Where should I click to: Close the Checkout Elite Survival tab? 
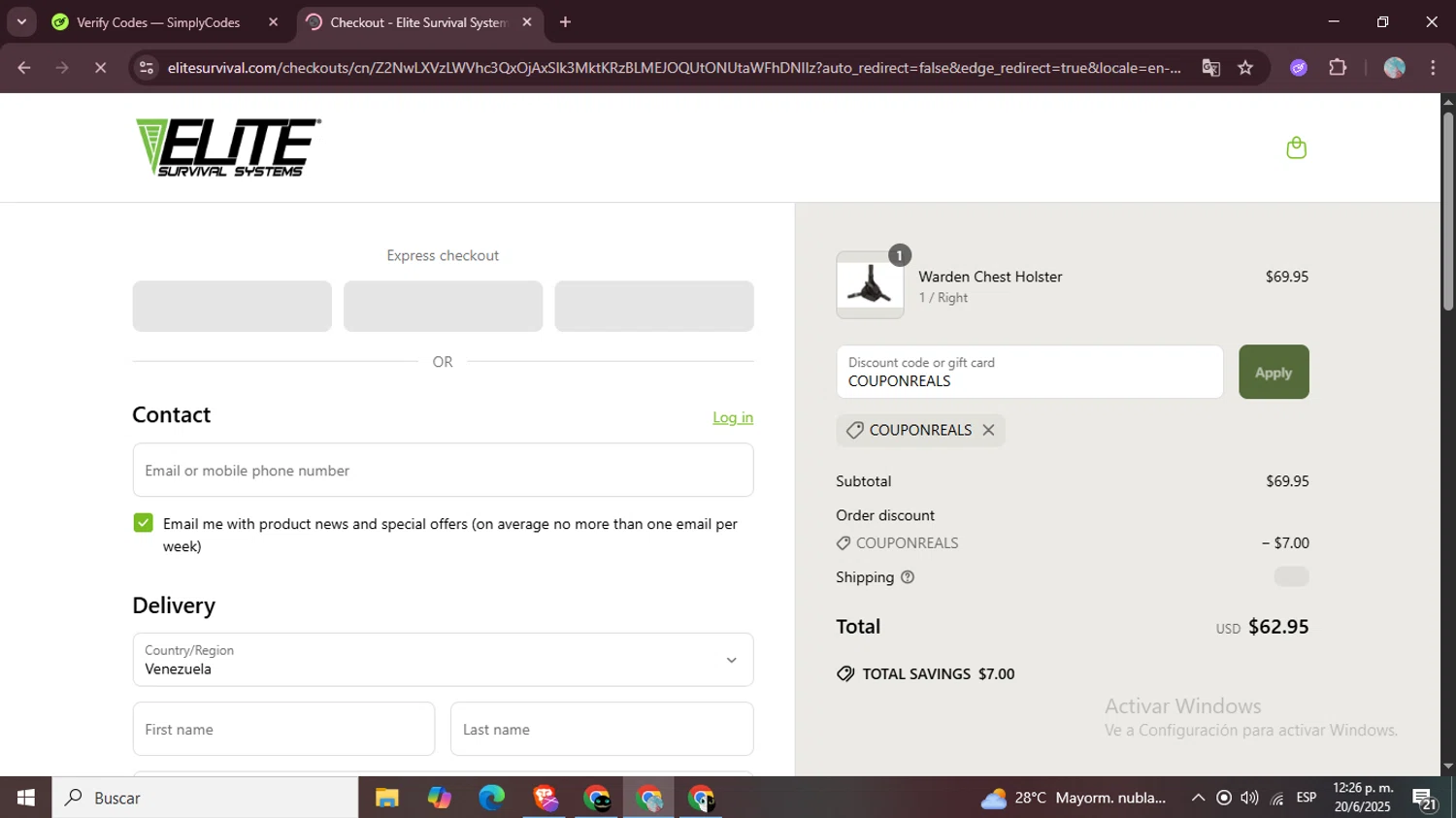(x=527, y=22)
